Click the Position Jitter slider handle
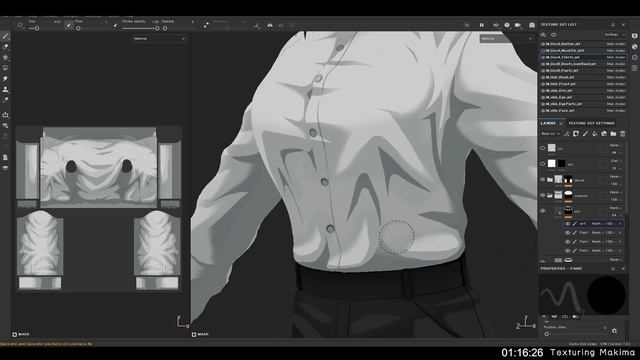The width and height of the screenshot is (640, 360). 547,334
